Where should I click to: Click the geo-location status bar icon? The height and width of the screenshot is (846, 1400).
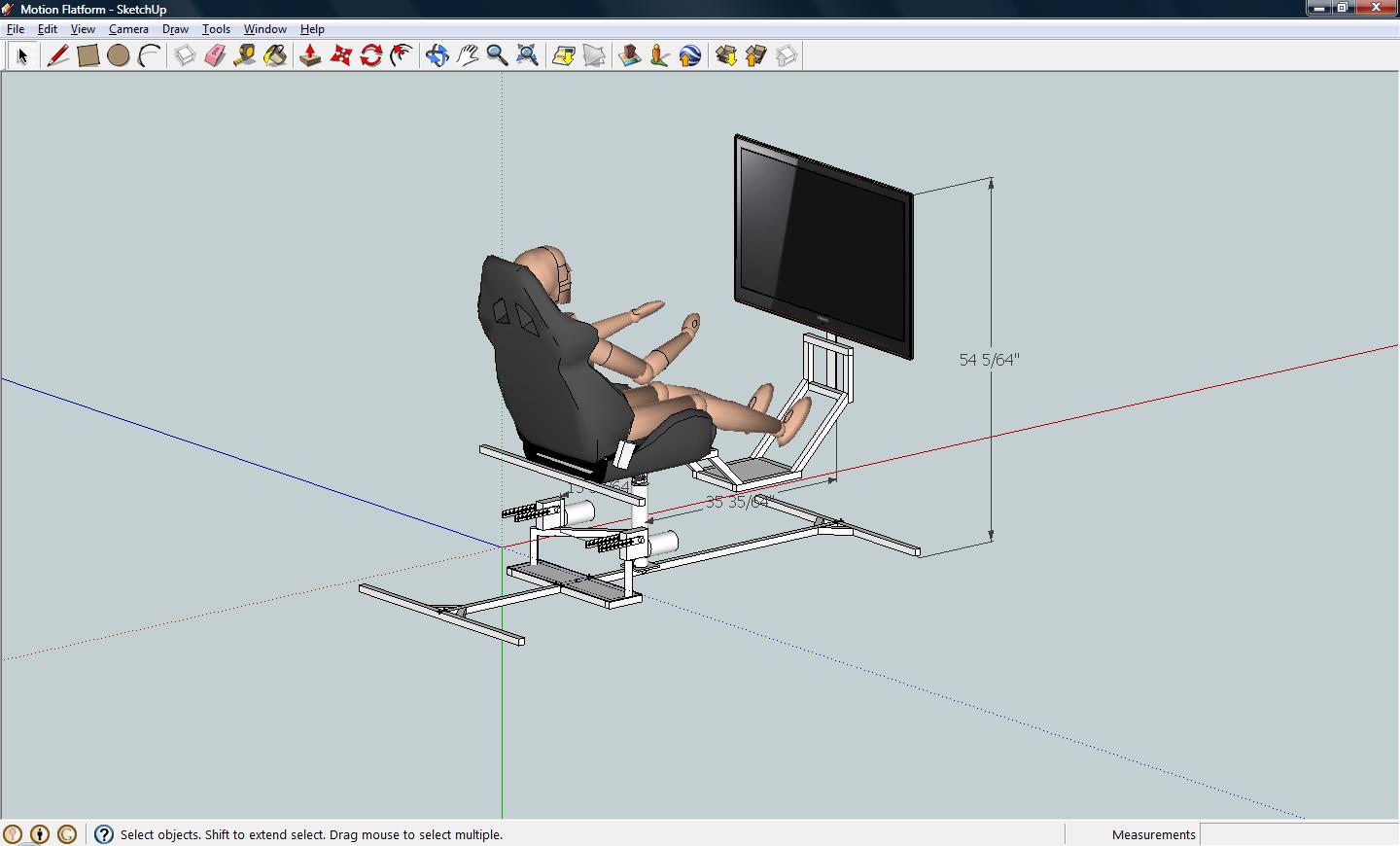coord(13,834)
